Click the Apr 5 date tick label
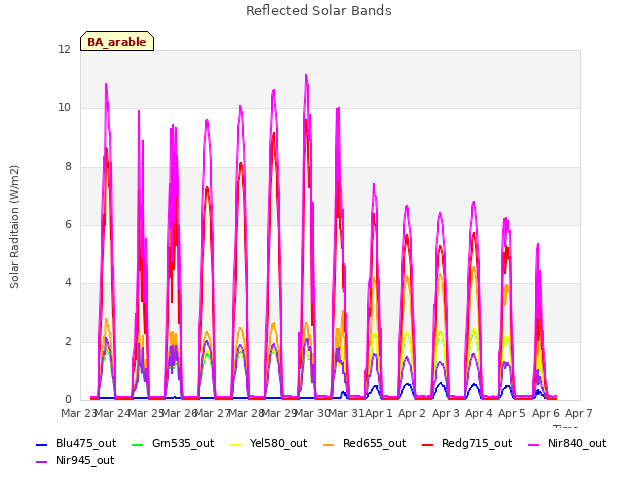640x480 pixels. tap(512, 413)
